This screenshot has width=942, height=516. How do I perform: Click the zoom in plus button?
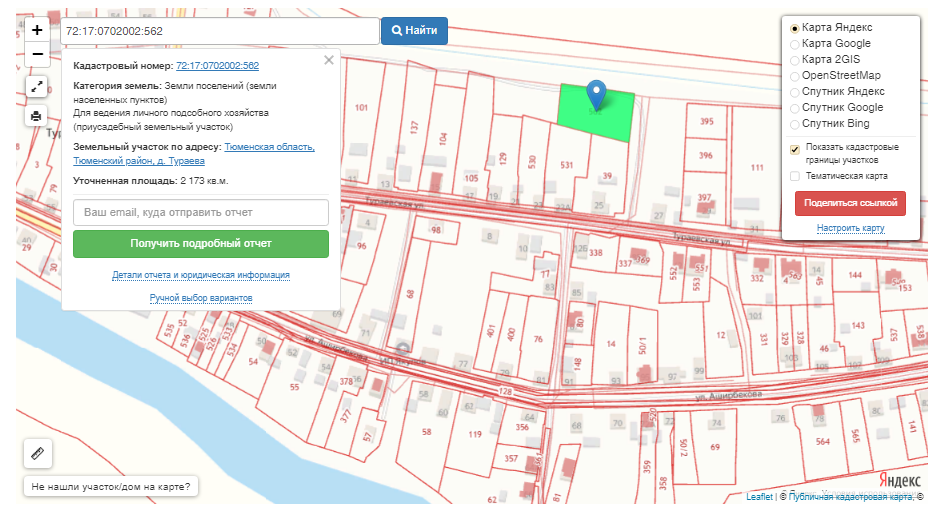(x=37, y=30)
